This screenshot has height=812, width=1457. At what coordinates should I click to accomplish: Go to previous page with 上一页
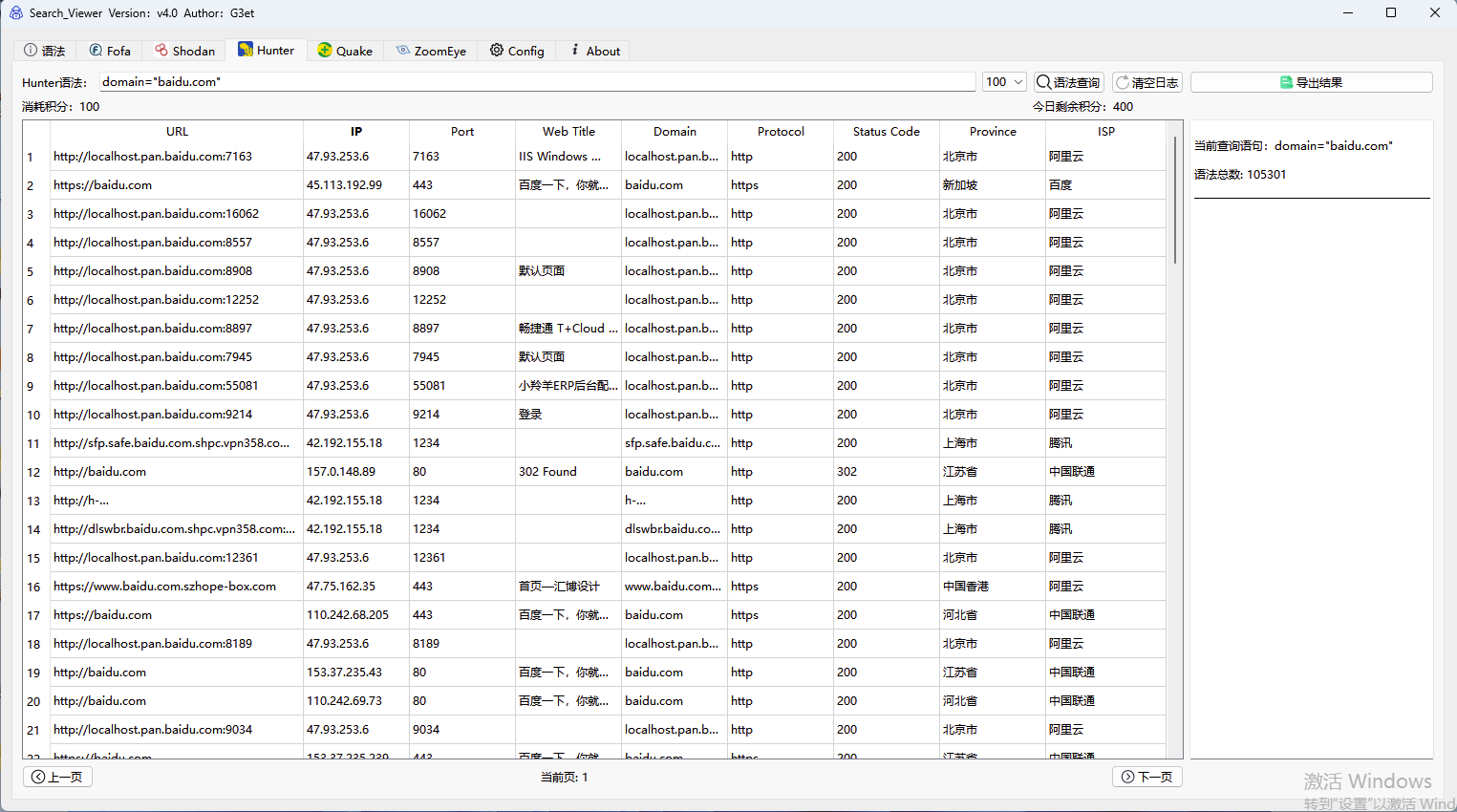click(x=57, y=777)
